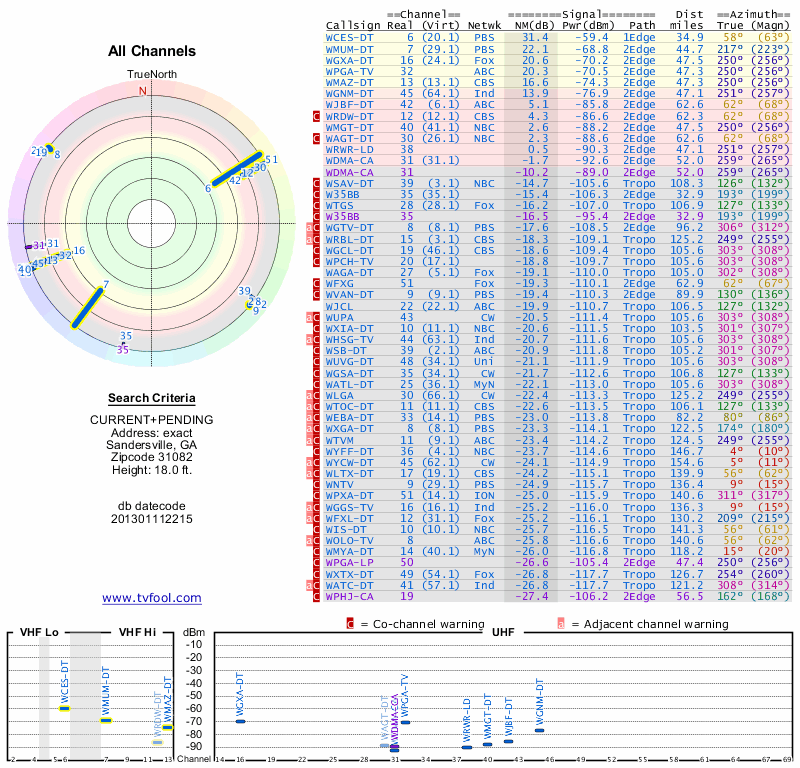The height and width of the screenshot is (768, 800).
Task: Select the WCES-DT callsign in the table
Action: (350, 37)
